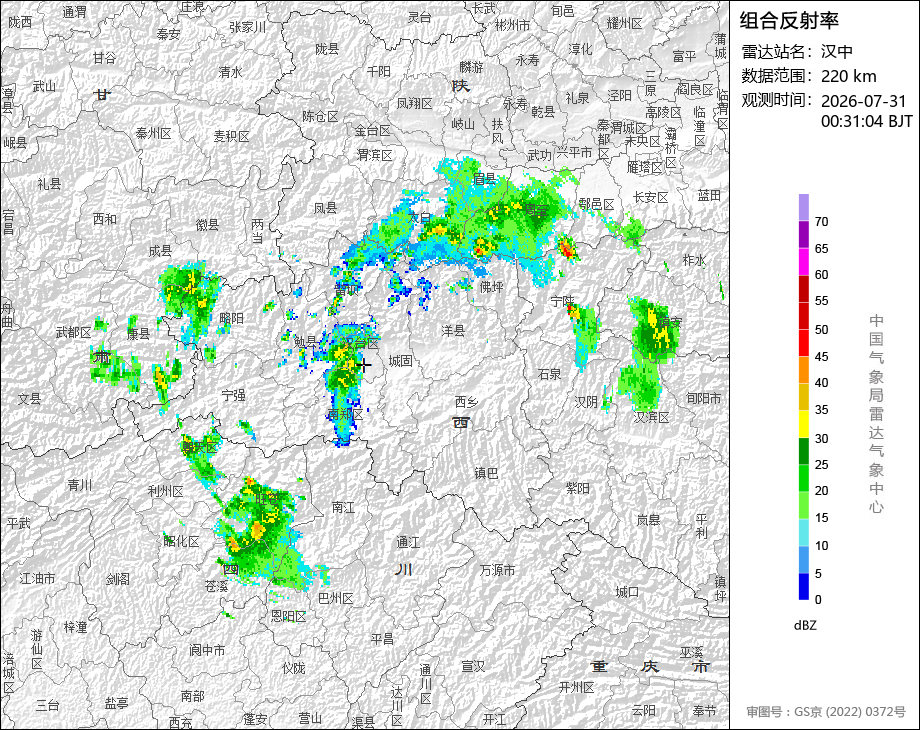Click the 旬阳市 label
Viewport: 920px width, 730px height.
pos(703,398)
